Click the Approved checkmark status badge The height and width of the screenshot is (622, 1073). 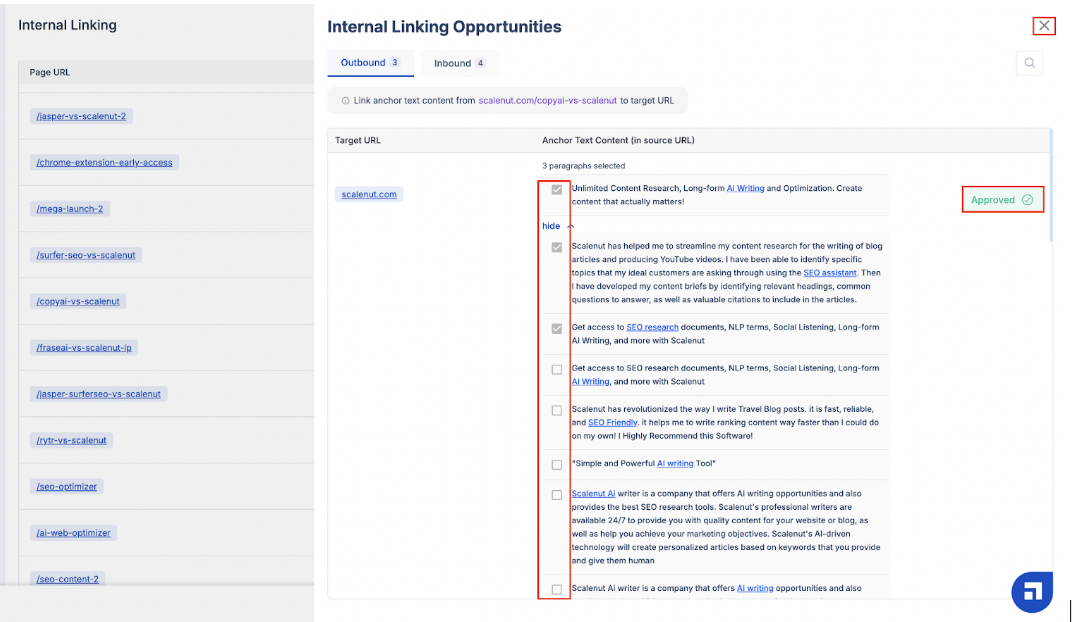pyautogui.click(x=1002, y=200)
